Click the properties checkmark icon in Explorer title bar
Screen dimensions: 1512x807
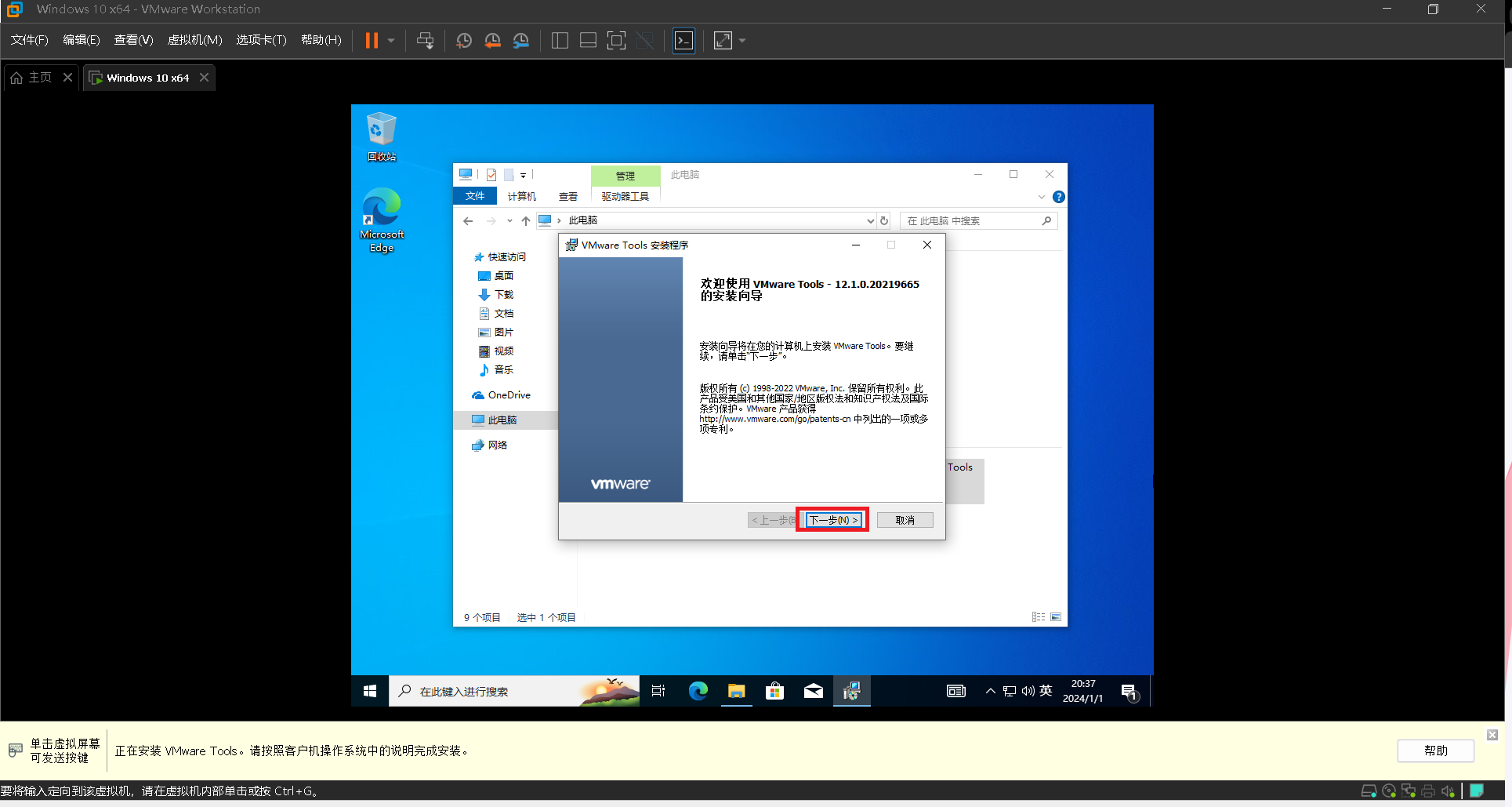(x=491, y=175)
